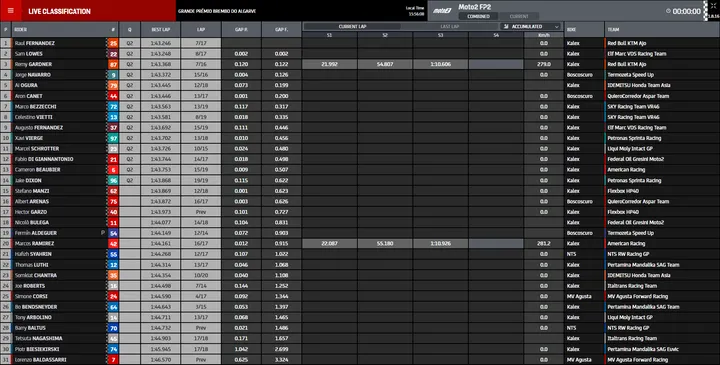Click the Km/h column header

[544, 35]
